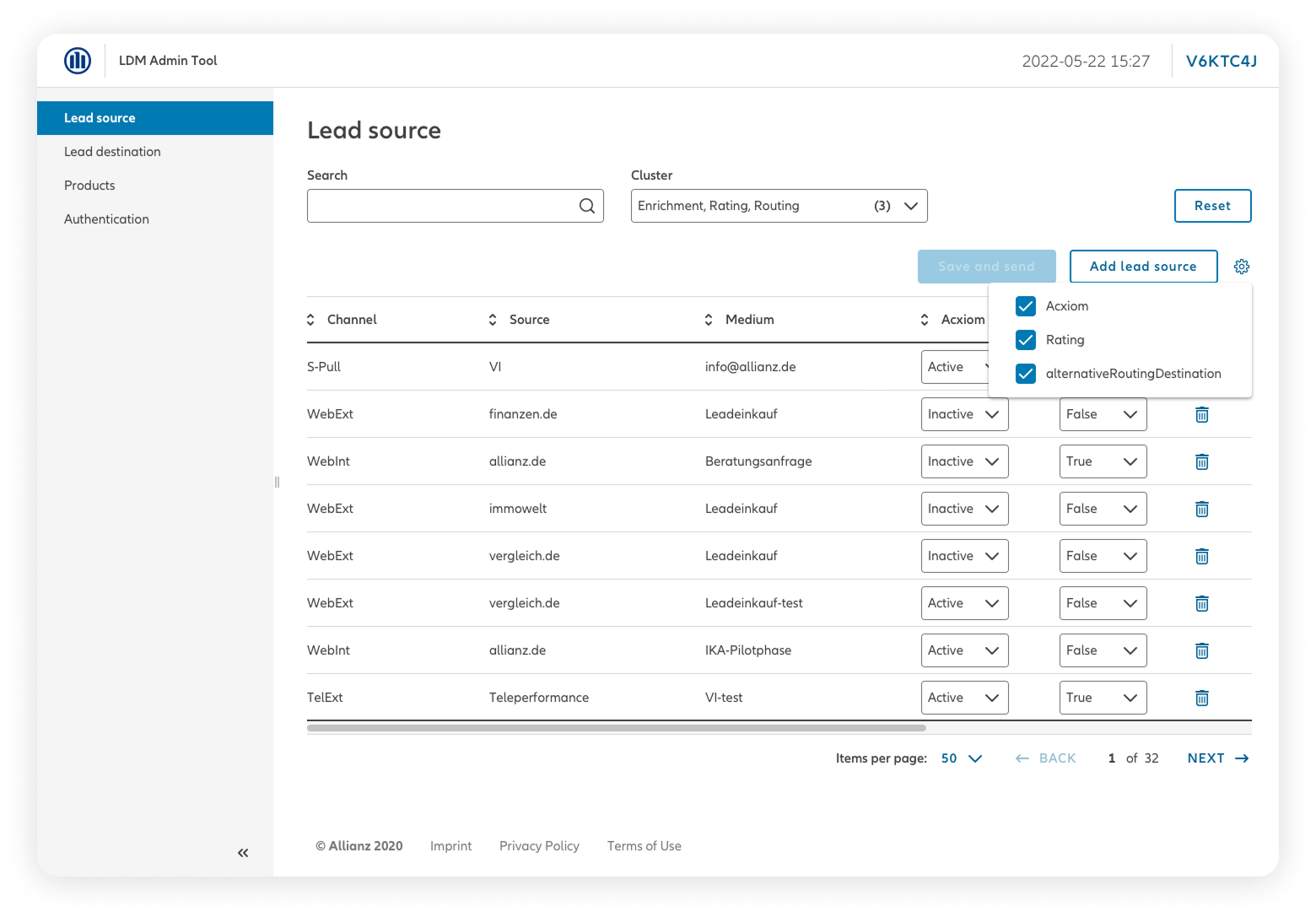Open Acxiom dropdown for Beratungsanfrage row
The image size is (1316, 917).
click(965, 461)
